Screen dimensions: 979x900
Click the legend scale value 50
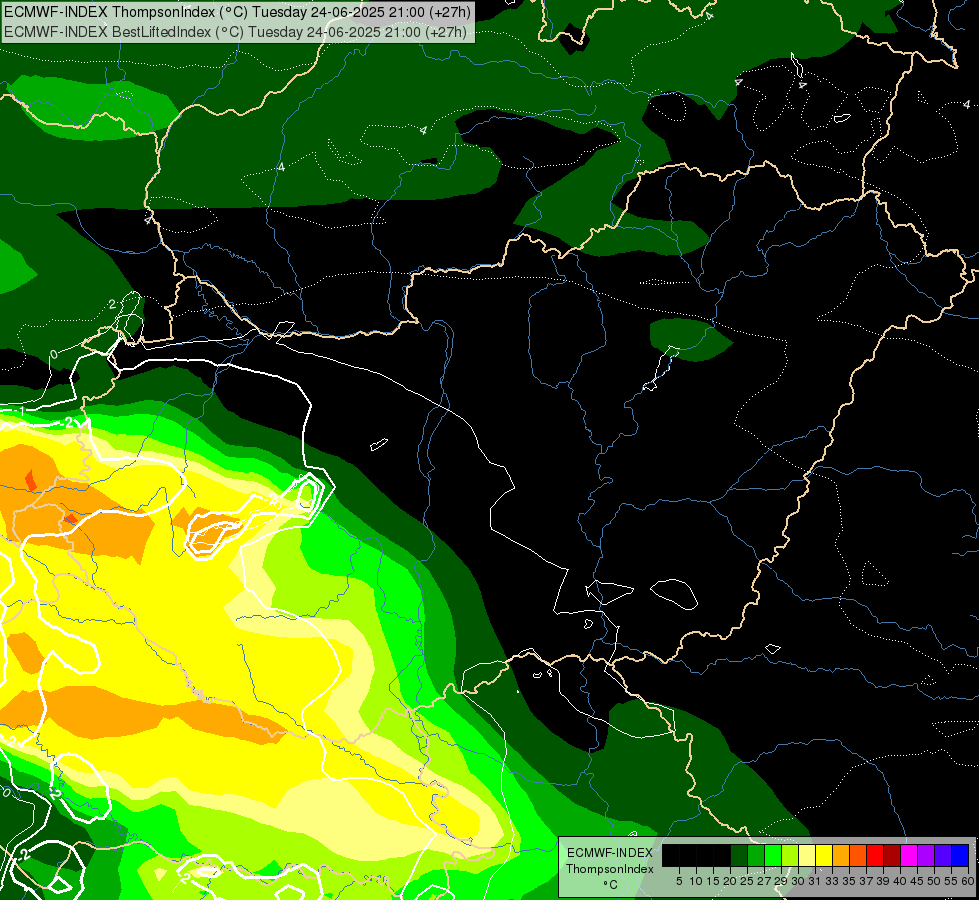coord(935,881)
